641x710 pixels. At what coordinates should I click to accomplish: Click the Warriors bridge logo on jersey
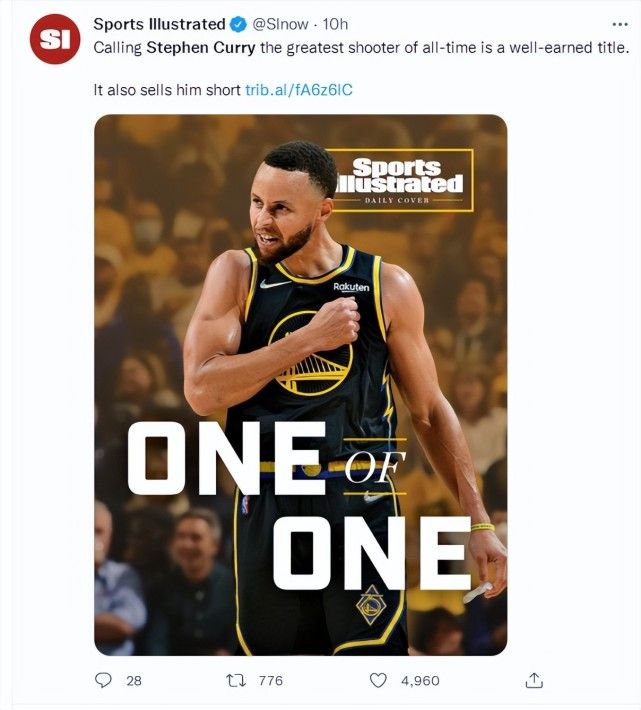pyautogui.click(x=311, y=353)
